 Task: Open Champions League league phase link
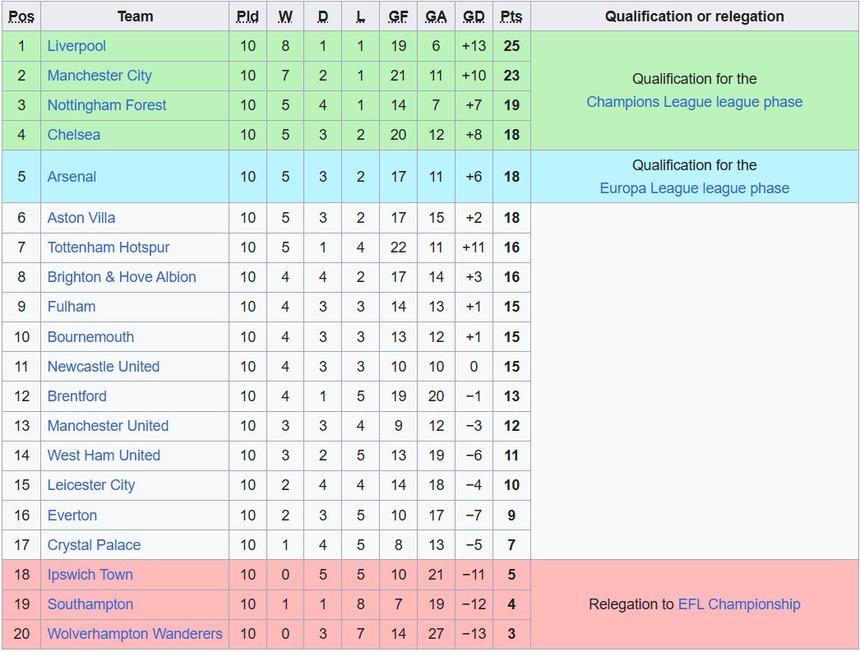[694, 102]
